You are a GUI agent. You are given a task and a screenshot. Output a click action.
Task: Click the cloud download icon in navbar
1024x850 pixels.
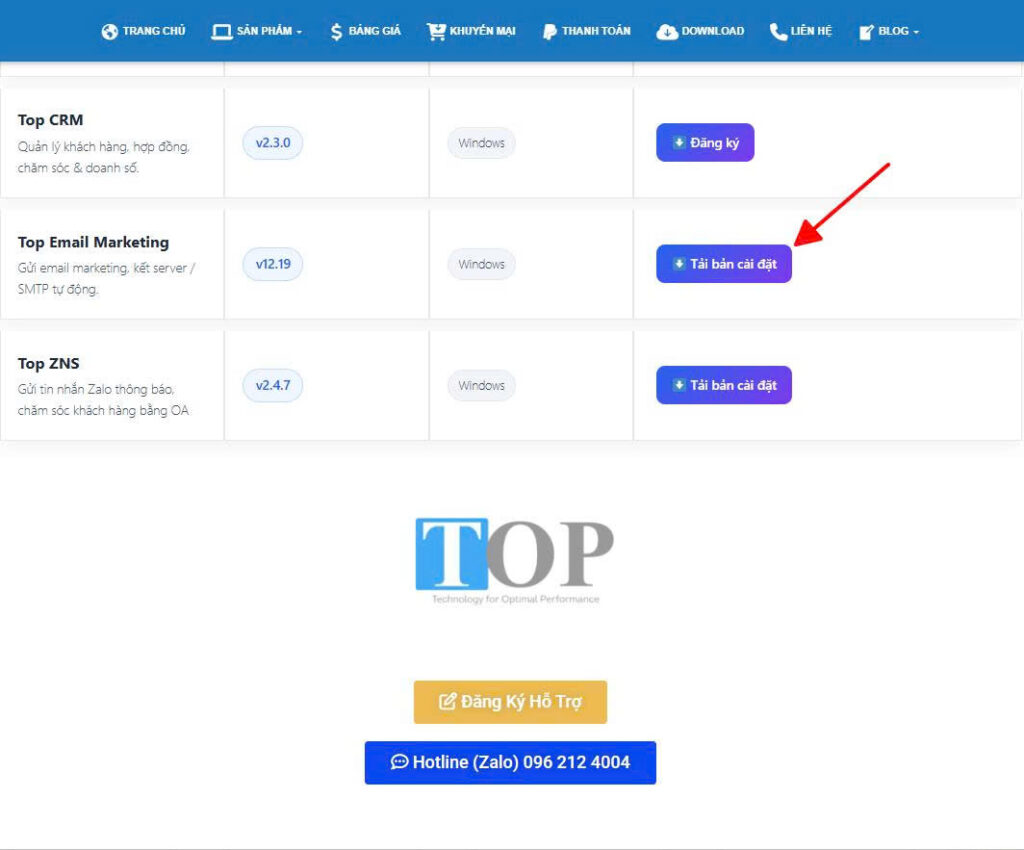click(x=667, y=31)
